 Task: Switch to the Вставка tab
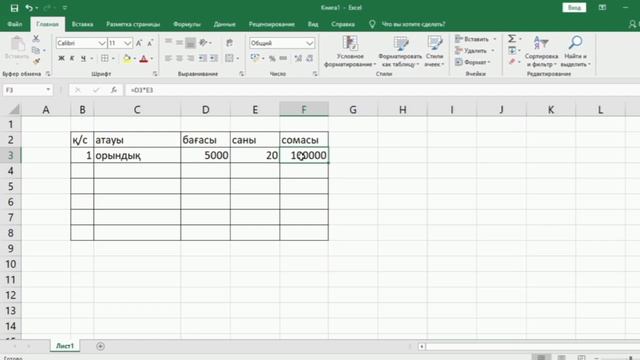(82, 24)
